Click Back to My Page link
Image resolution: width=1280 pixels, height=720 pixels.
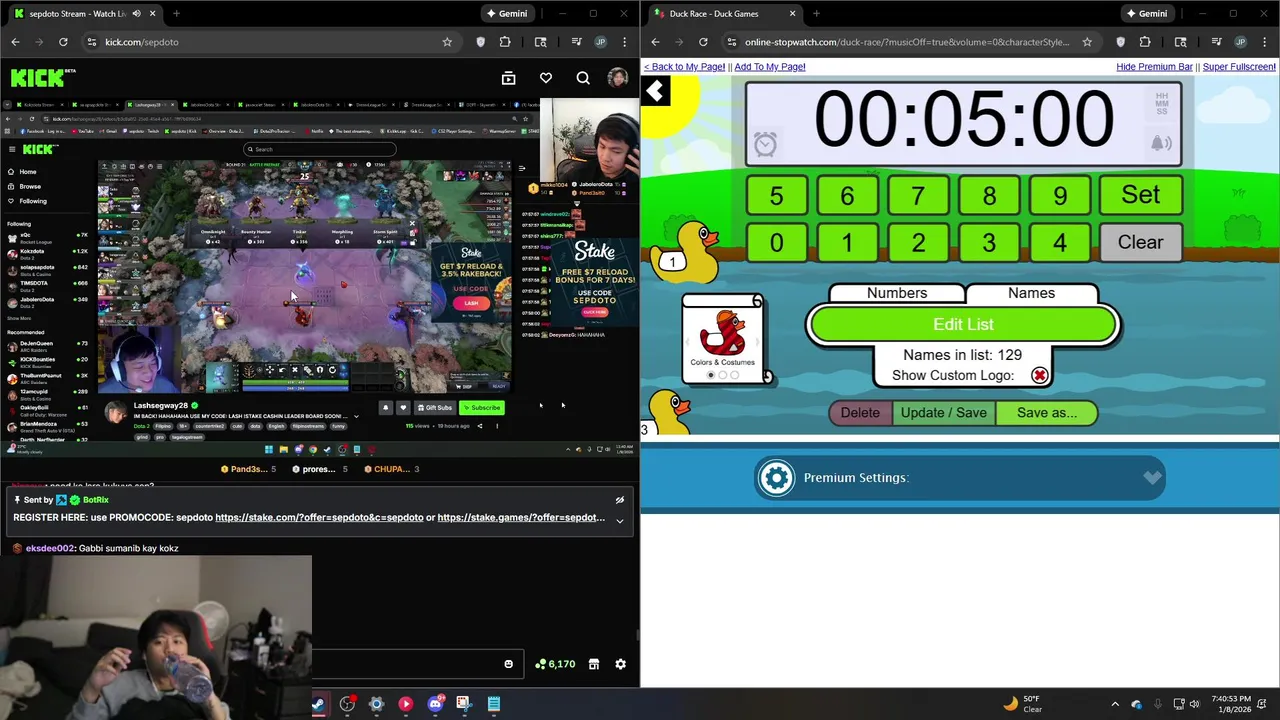point(684,67)
